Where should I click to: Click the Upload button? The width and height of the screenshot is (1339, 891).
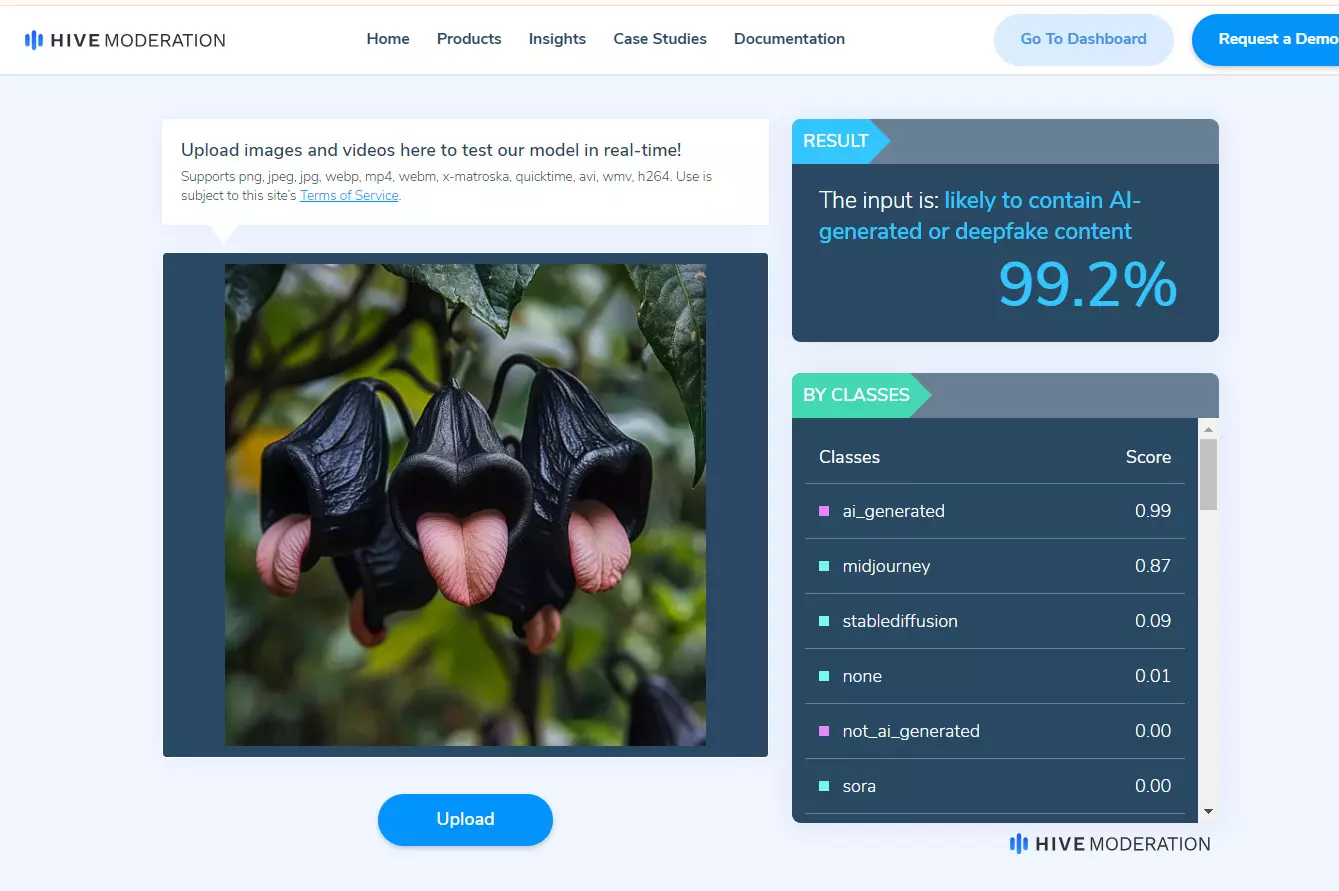click(465, 819)
